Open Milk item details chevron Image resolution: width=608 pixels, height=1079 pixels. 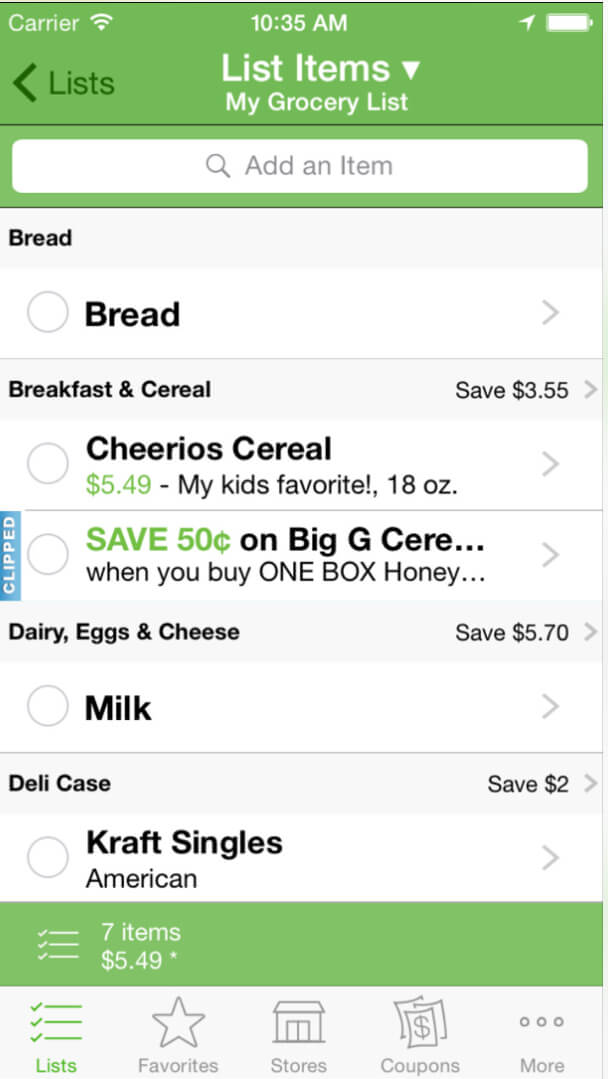550,708
